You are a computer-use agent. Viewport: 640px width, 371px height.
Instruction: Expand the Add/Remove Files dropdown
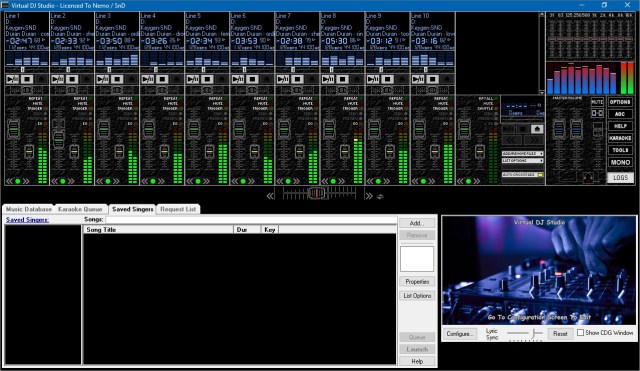522,154
